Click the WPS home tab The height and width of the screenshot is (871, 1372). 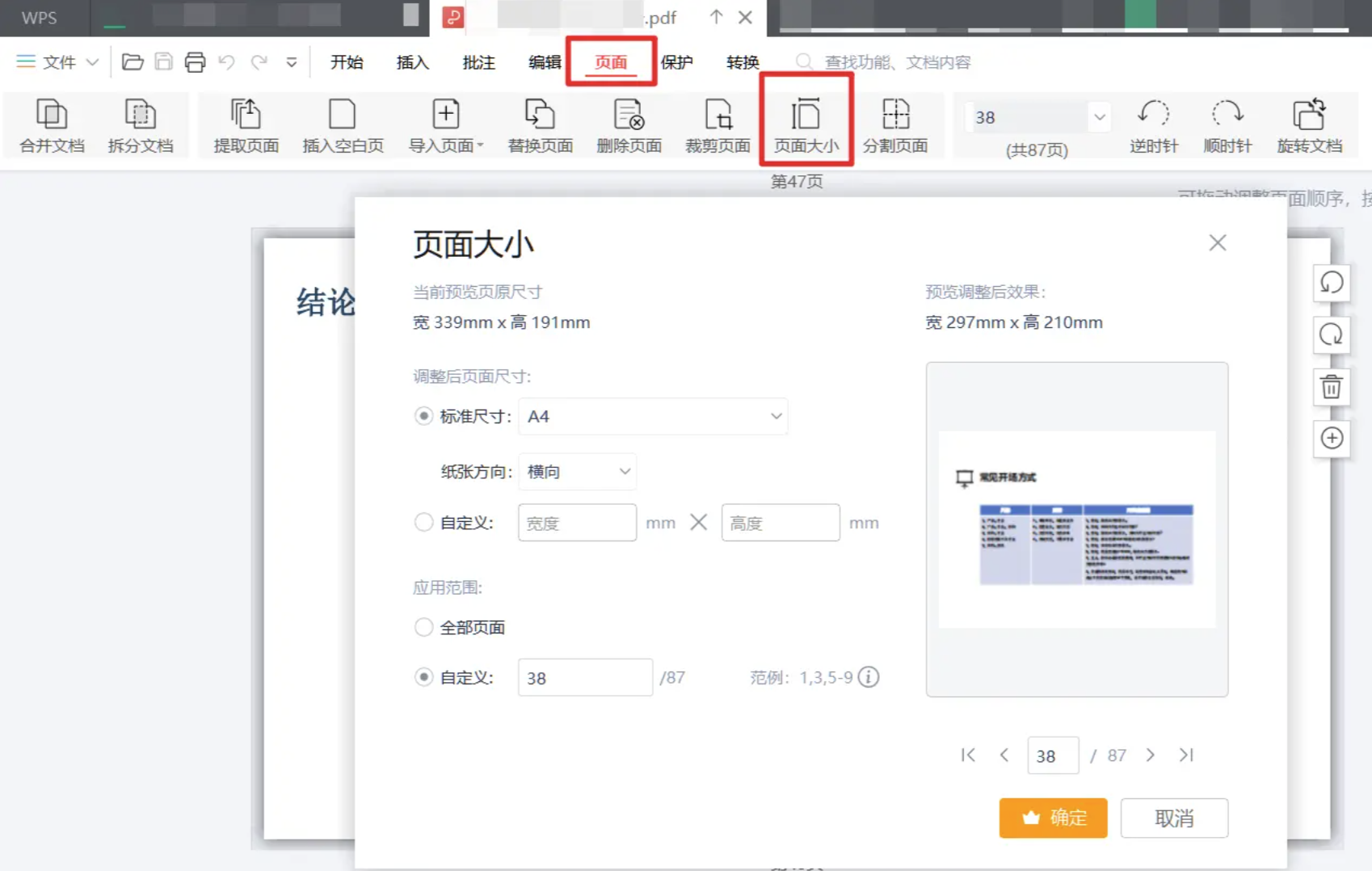click(39, 18)
